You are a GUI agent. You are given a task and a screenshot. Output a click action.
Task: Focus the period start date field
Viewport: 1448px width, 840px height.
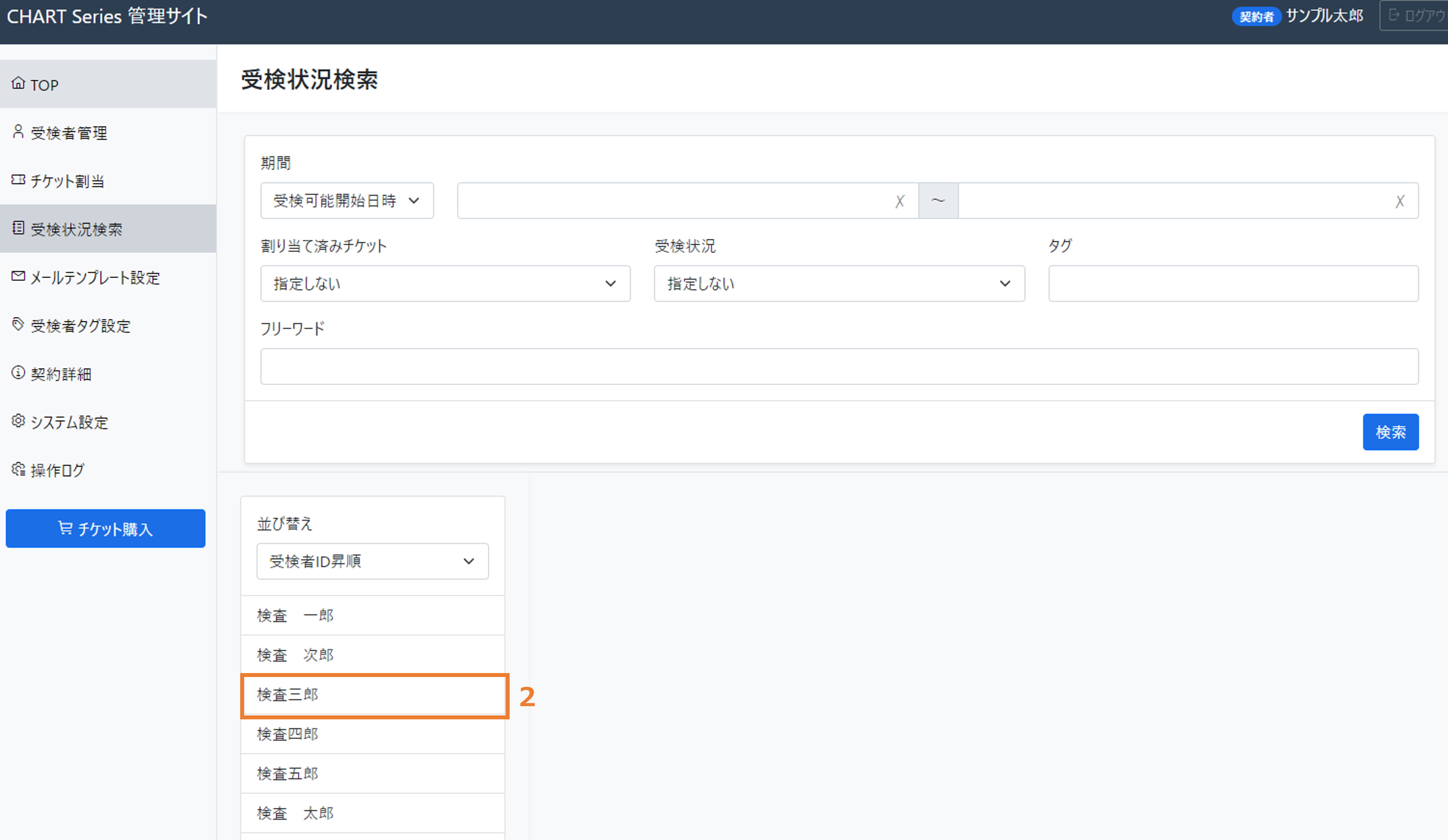point(687,201)
